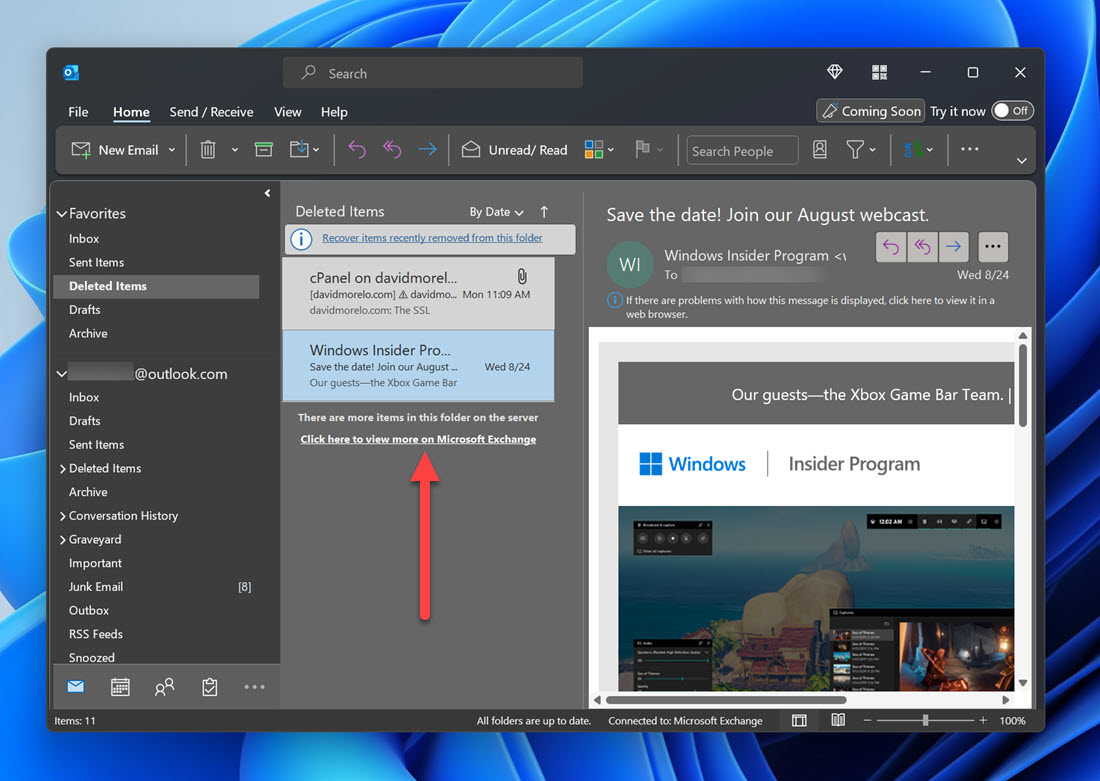This screenshot has height=781, width=1100.
Task: Expand Deleted Items under outlook.com account
Action: pyautogui.click(x=62, y=469)
